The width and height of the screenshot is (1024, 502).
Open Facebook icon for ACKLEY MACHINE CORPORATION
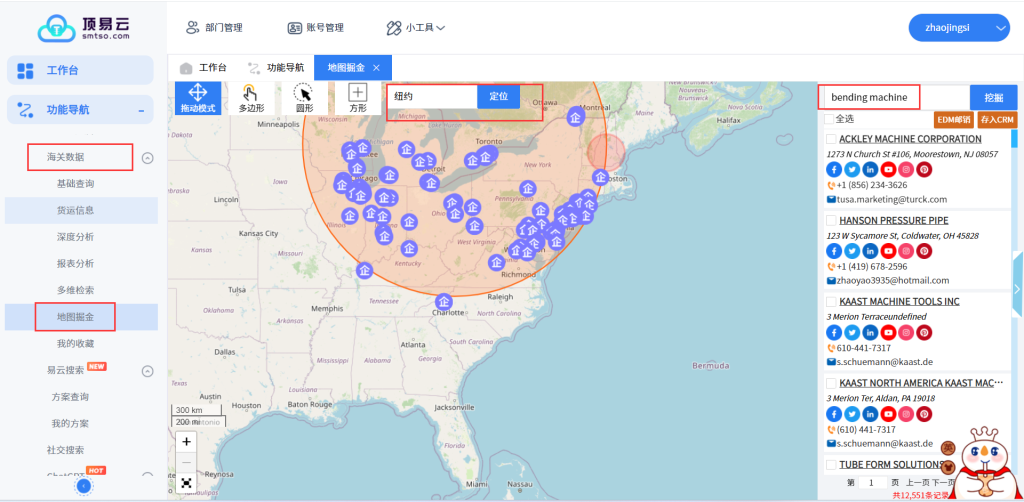pos(833,170)
